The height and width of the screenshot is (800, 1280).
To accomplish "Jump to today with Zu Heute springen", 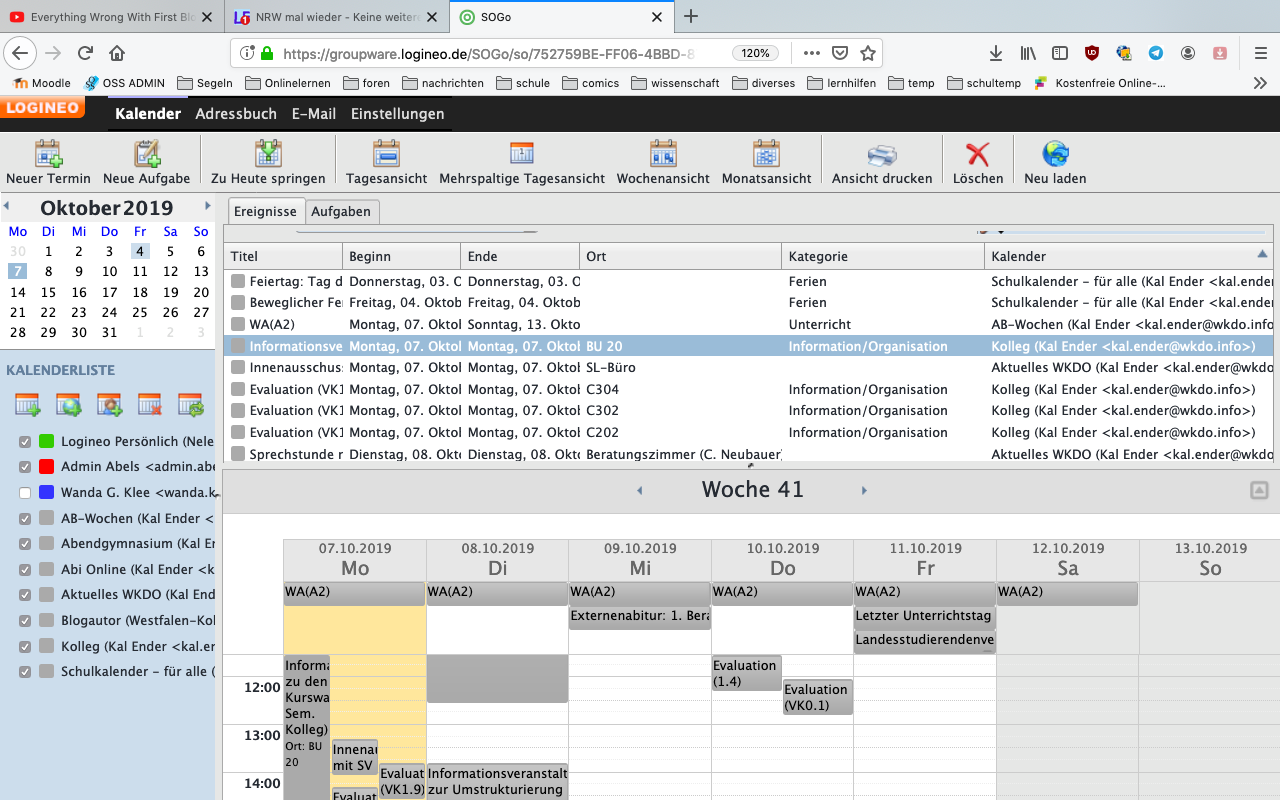I will point(268,154).
